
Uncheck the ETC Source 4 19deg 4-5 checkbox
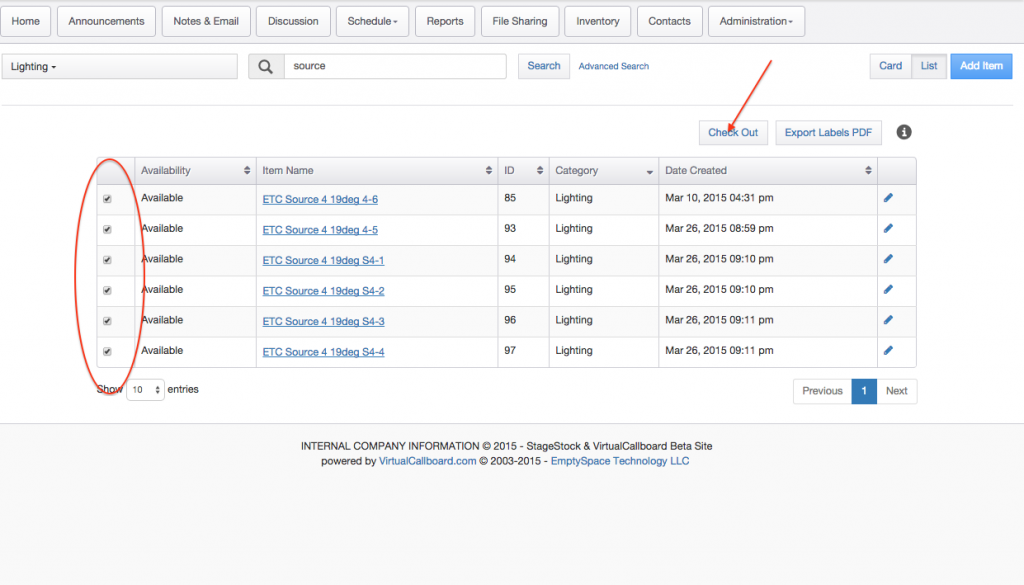[x=107, y=229]
